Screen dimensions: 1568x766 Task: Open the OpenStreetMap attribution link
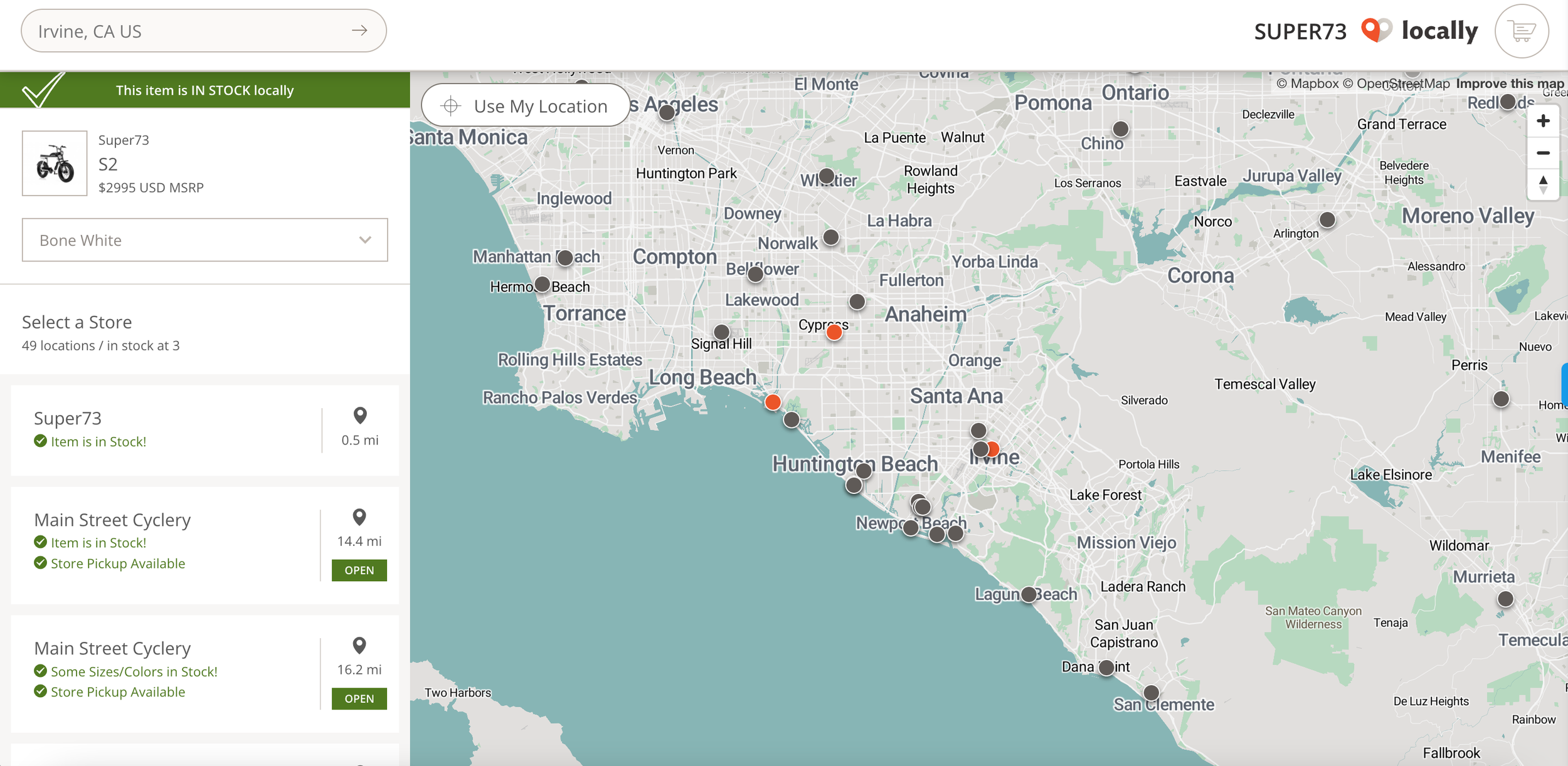coord(1397,83)
